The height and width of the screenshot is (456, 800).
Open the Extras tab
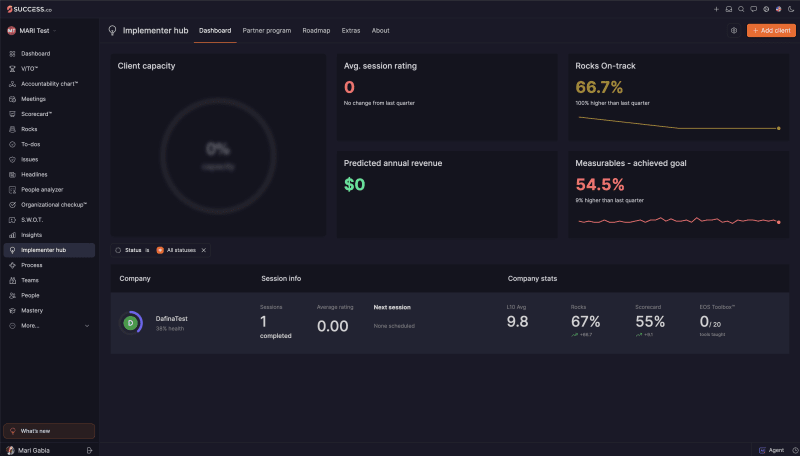[351, 31]
